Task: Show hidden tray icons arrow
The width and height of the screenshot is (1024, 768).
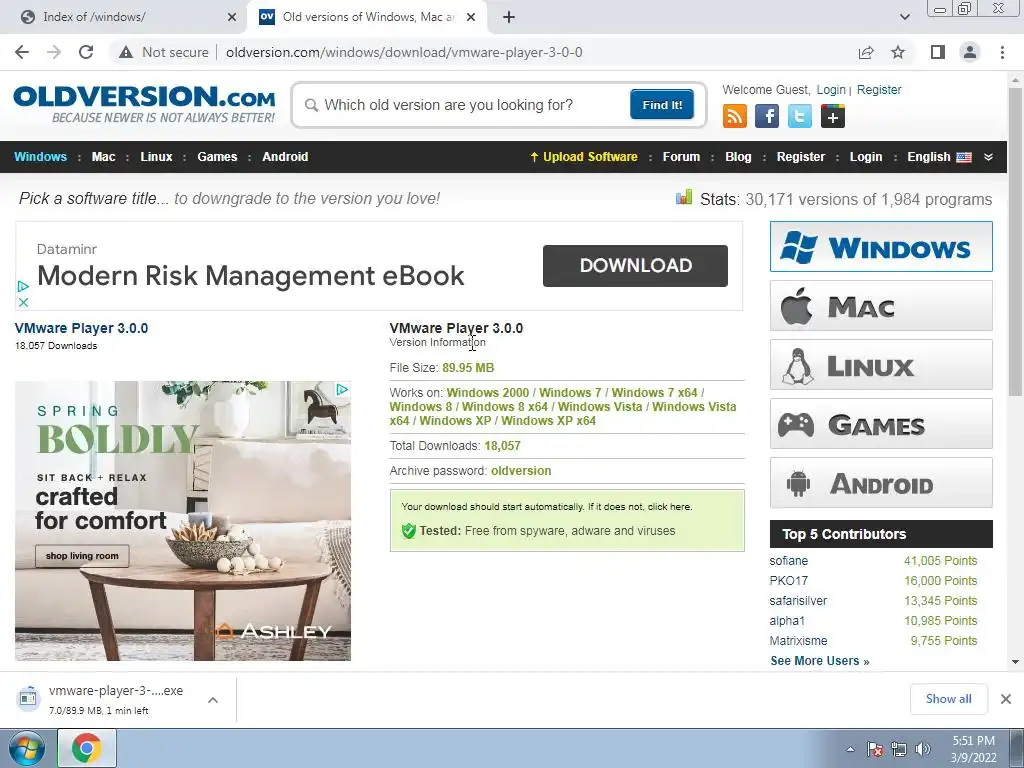Action: click(x=850, y=749)
